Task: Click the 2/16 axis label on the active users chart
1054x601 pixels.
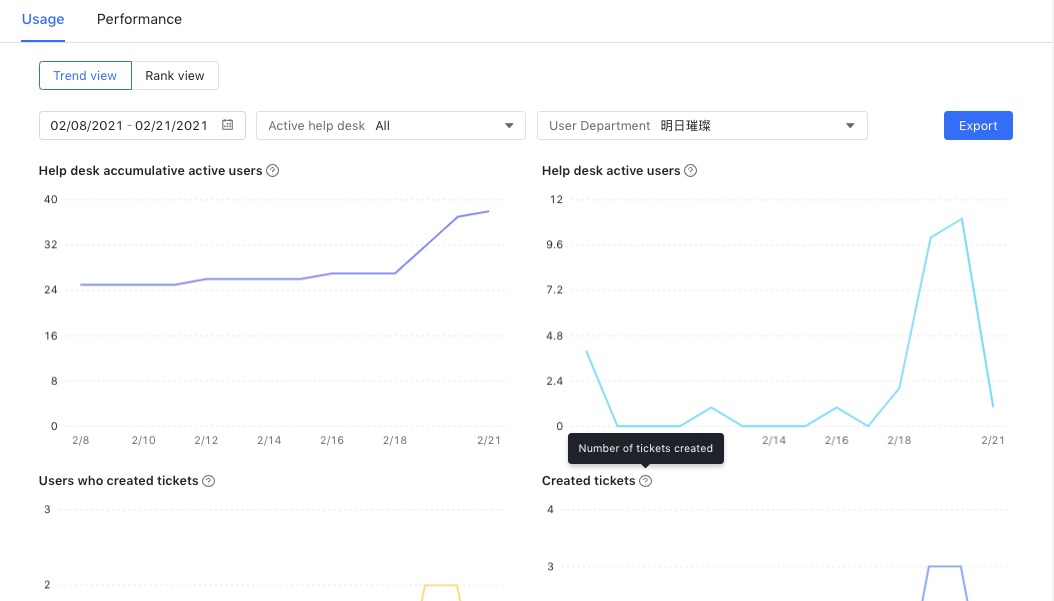Action: click(x=836, y=439)
